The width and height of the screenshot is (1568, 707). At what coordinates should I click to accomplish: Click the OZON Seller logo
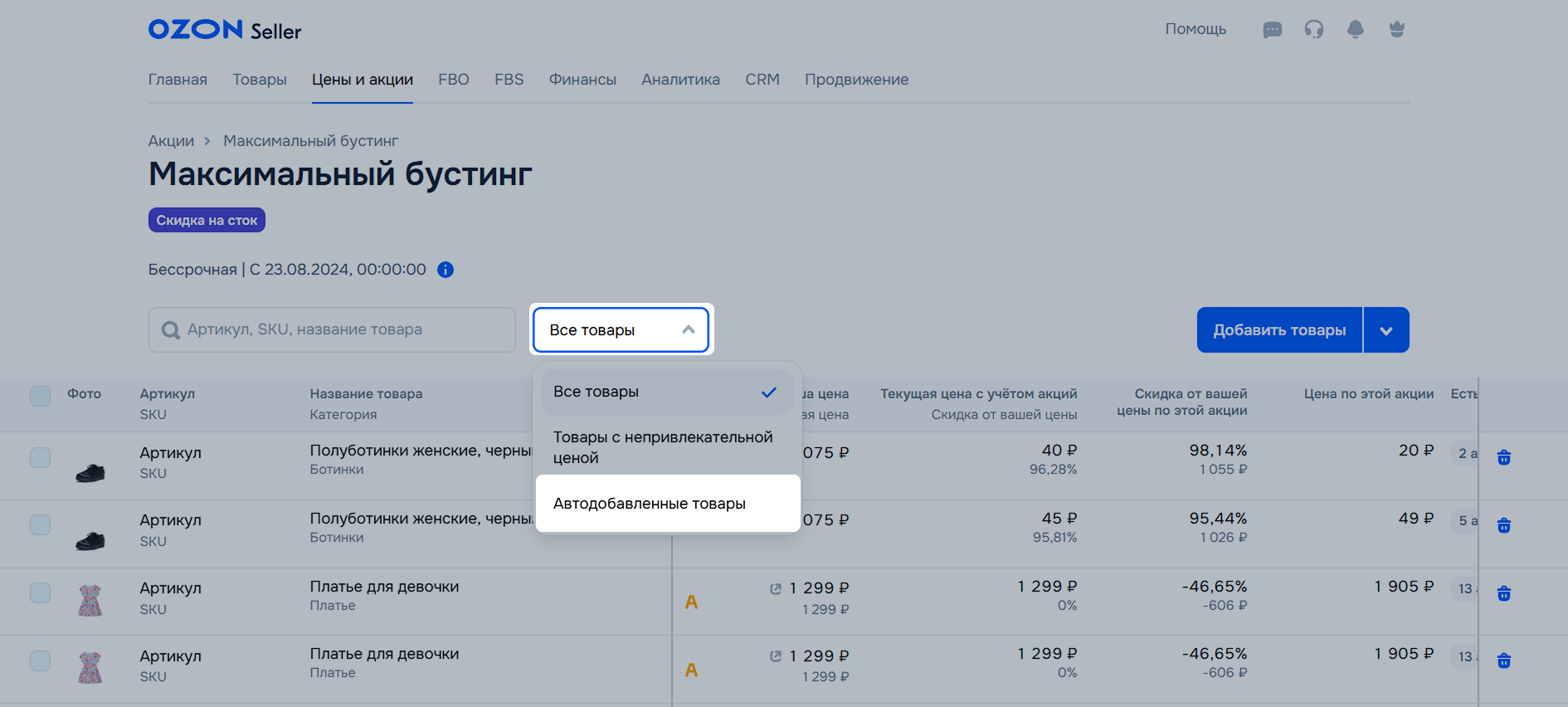coord(224,30)
